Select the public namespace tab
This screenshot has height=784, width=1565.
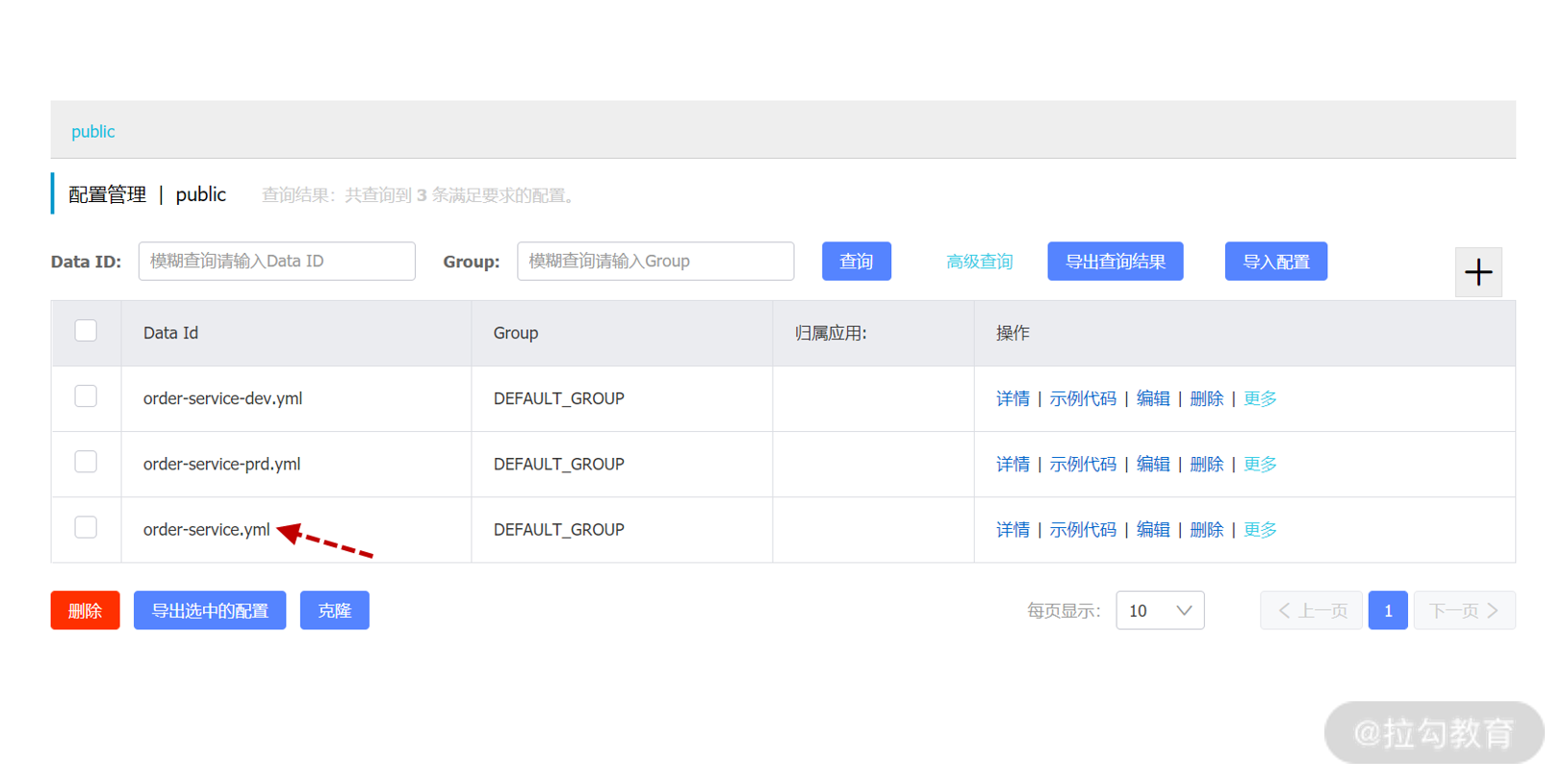click(x=93, y=132)
